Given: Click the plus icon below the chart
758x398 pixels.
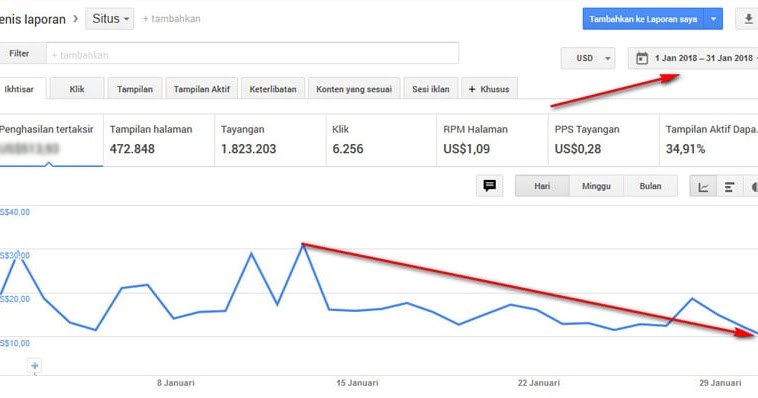Looking at the screenshot, I should [34, 366].
